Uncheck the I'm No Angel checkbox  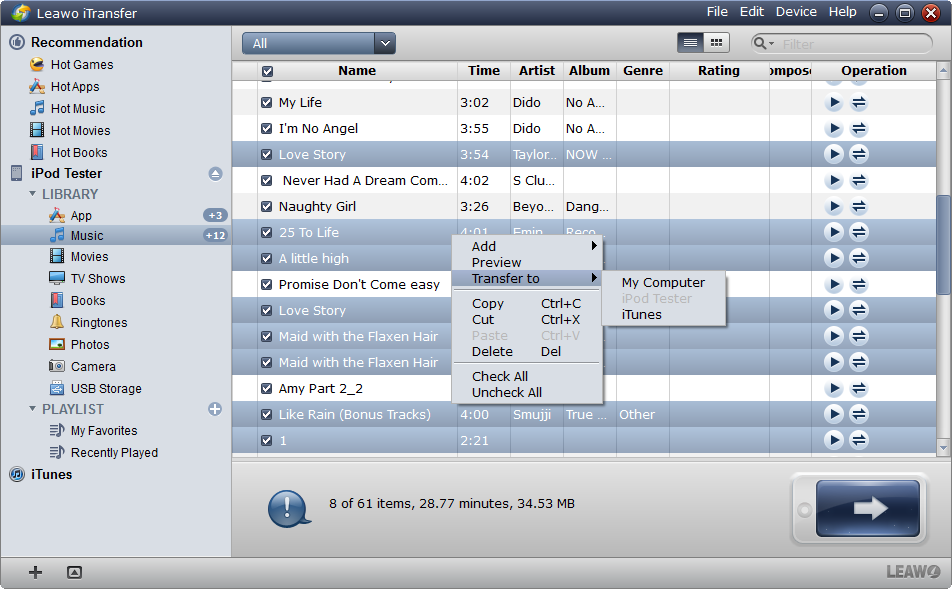266,129
